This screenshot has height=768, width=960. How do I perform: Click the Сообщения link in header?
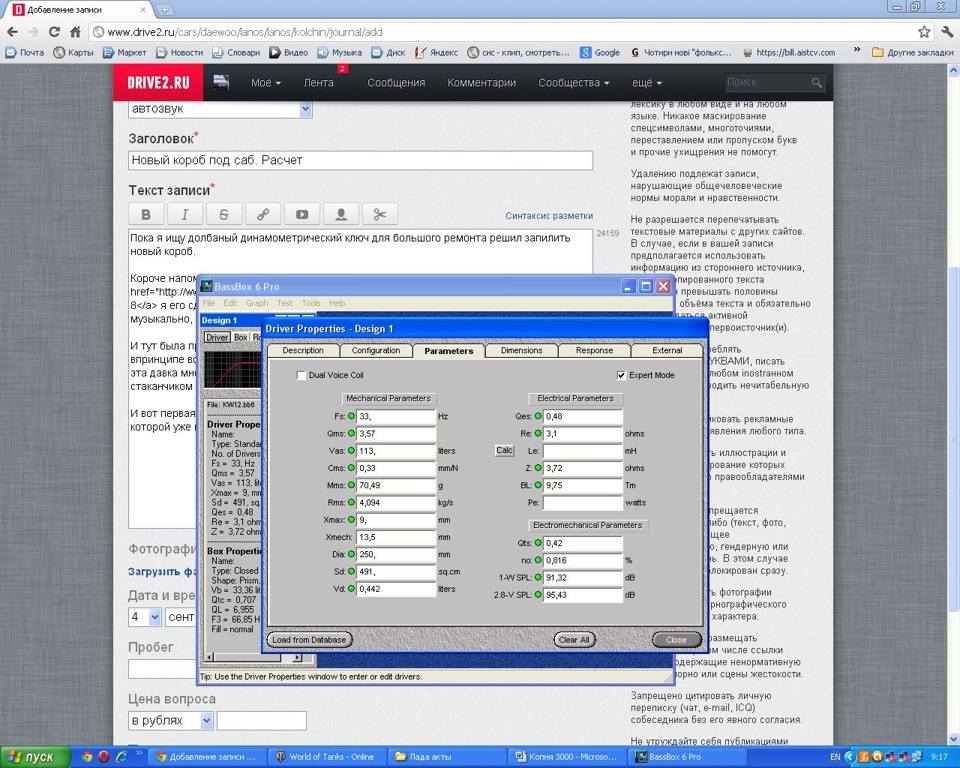(396, 83)
